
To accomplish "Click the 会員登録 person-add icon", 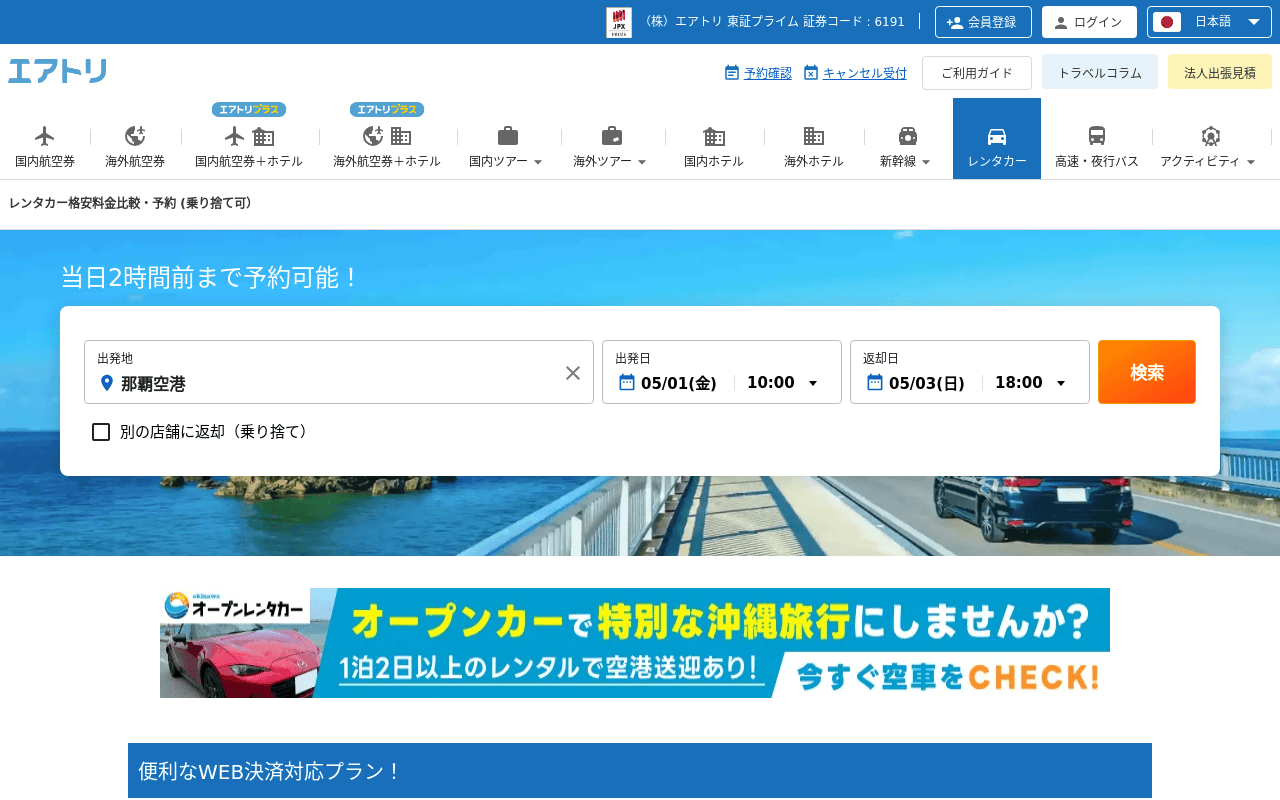I will coord(955,22).
